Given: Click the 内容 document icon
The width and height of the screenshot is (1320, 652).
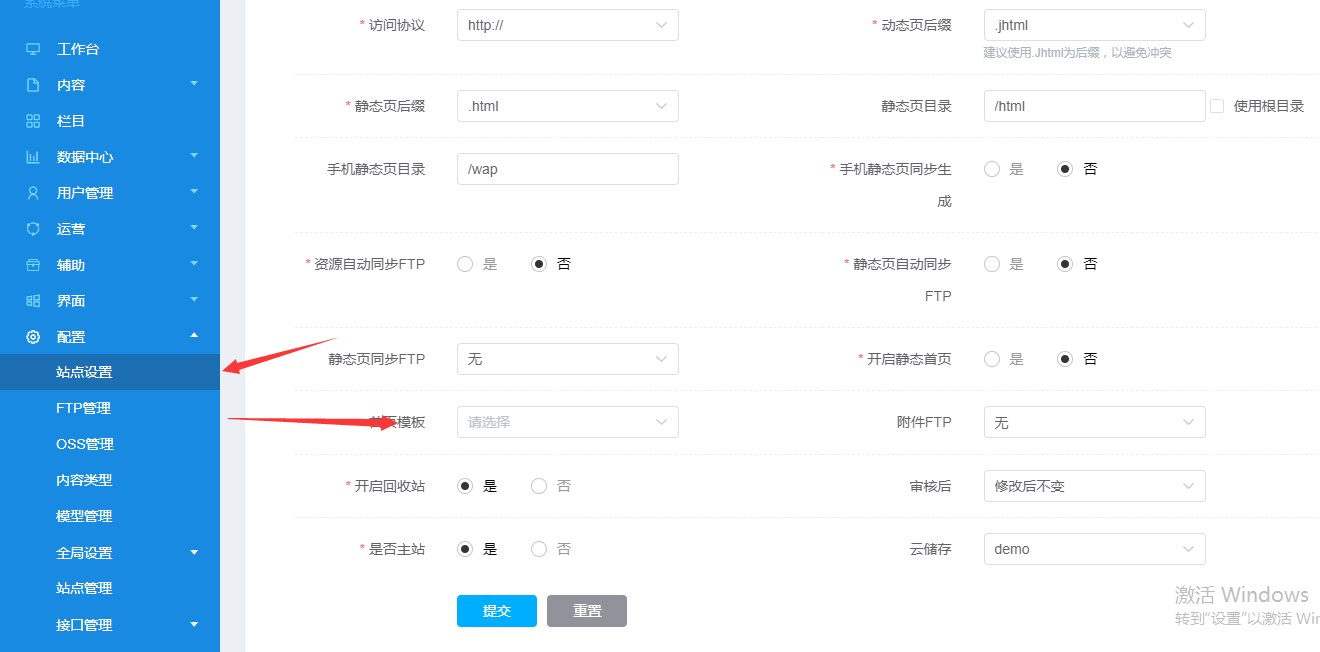Looking at the screenshot, I should pyautogui.click(x=33, y=85).
